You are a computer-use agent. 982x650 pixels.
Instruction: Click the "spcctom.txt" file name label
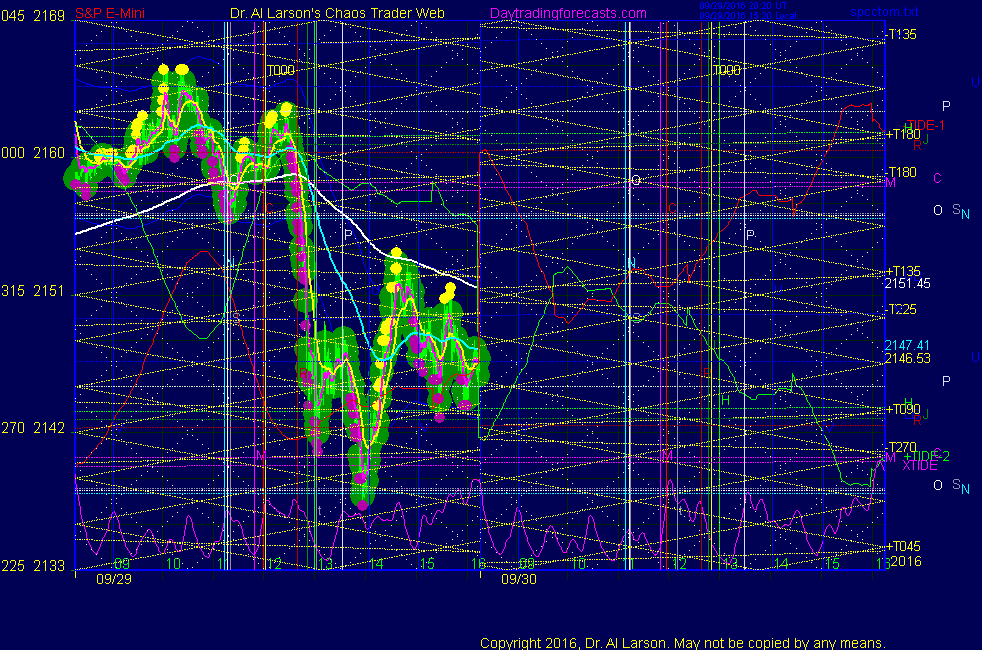884,12
